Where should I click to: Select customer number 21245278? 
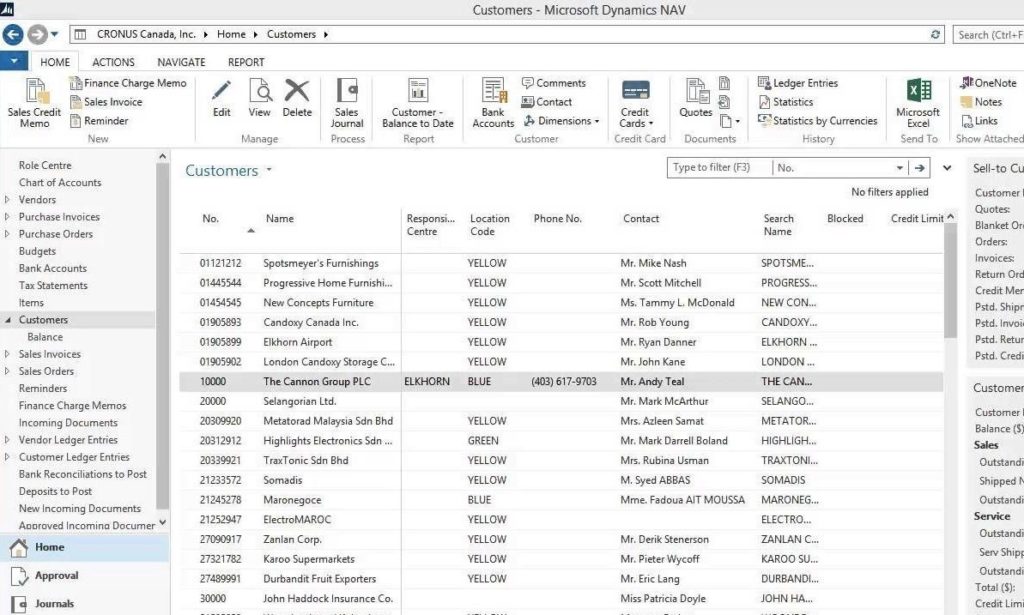click(x=220, y=500)
